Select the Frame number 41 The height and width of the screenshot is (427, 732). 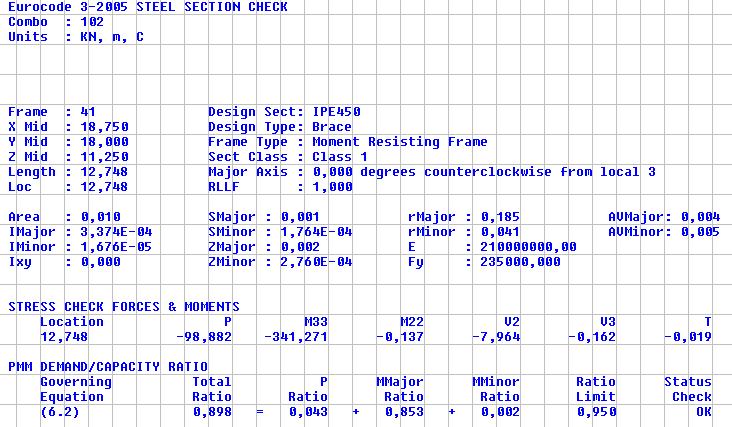point(88,112)
